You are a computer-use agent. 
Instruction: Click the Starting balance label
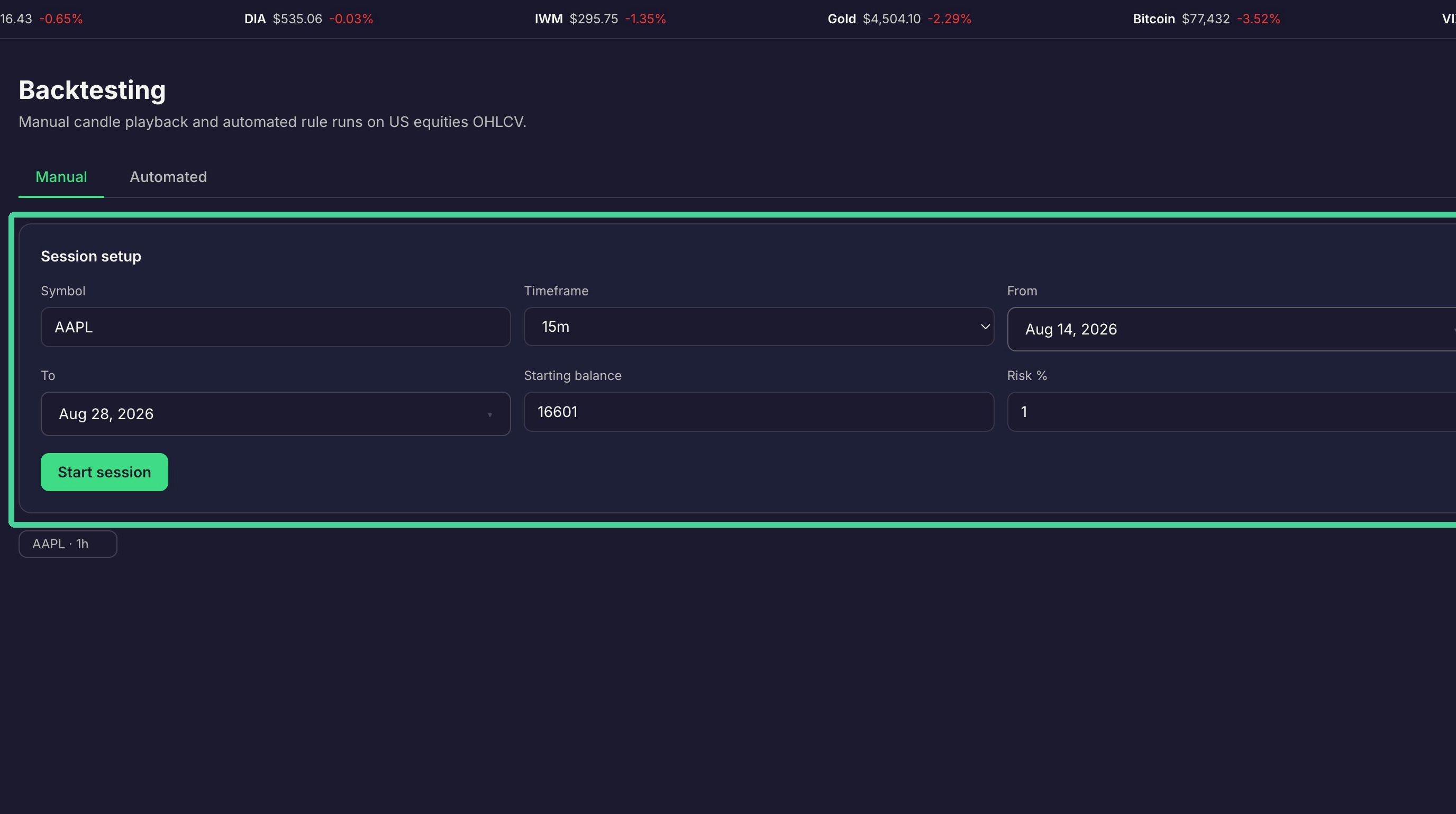tap(572, 376)
